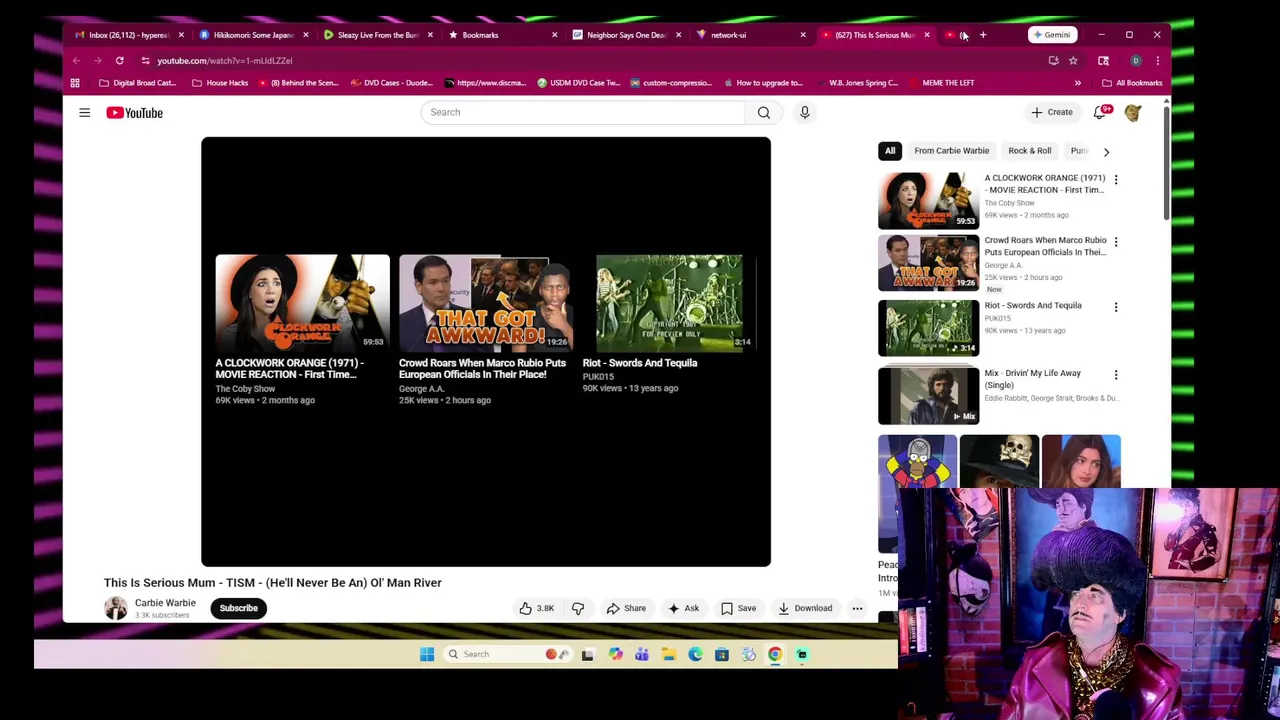Click the YouTube search input field
Viewport: 1280px width, 720px height.
(583, 112)
